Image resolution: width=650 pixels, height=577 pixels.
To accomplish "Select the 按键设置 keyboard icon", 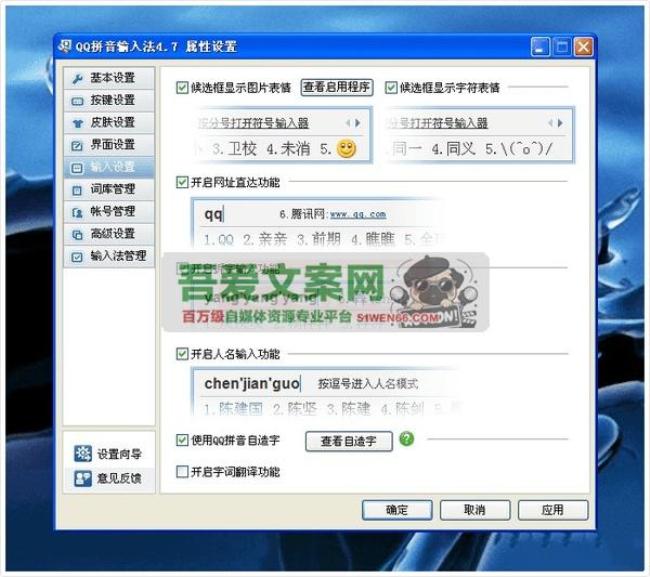I will 78,100.
